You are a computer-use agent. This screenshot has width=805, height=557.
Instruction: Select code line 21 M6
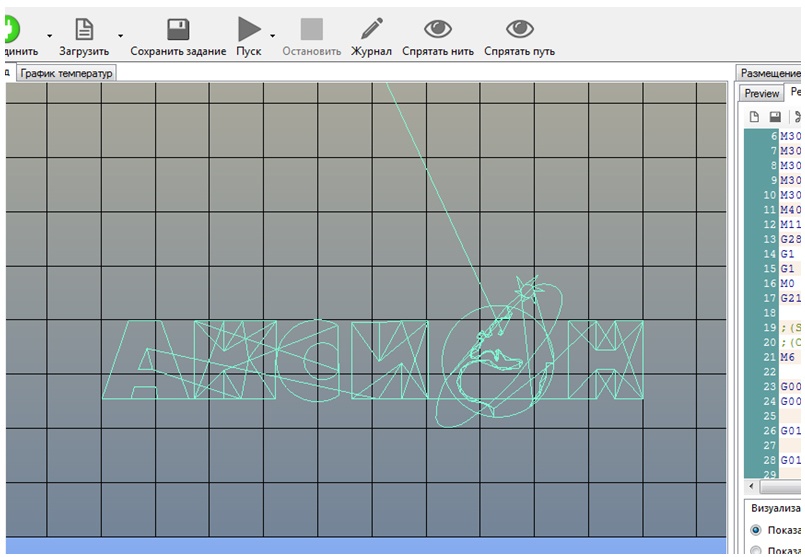click(788, 357)
